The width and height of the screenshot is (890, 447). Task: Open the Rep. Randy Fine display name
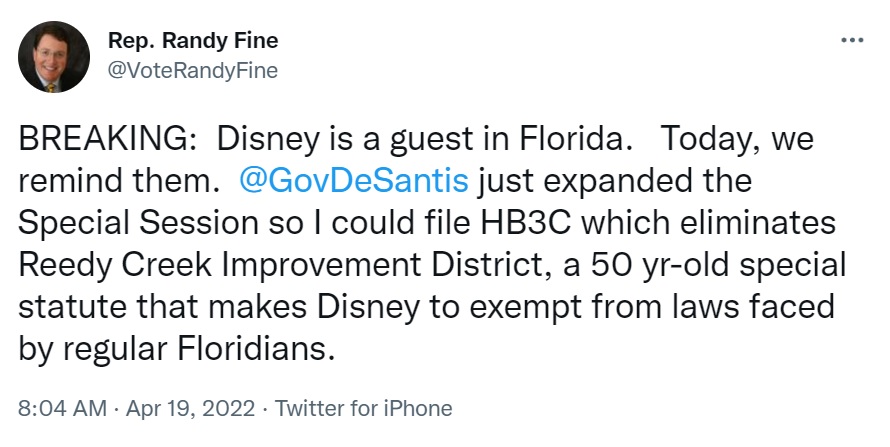192,41
